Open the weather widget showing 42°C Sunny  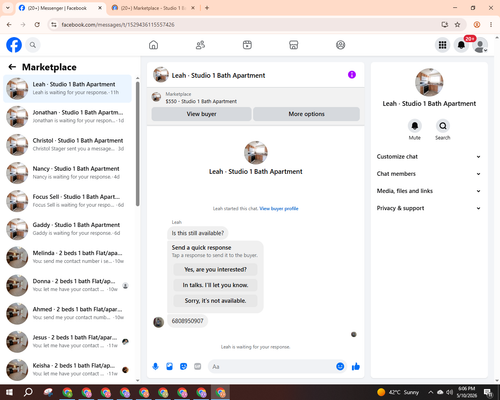click(398, 392)
